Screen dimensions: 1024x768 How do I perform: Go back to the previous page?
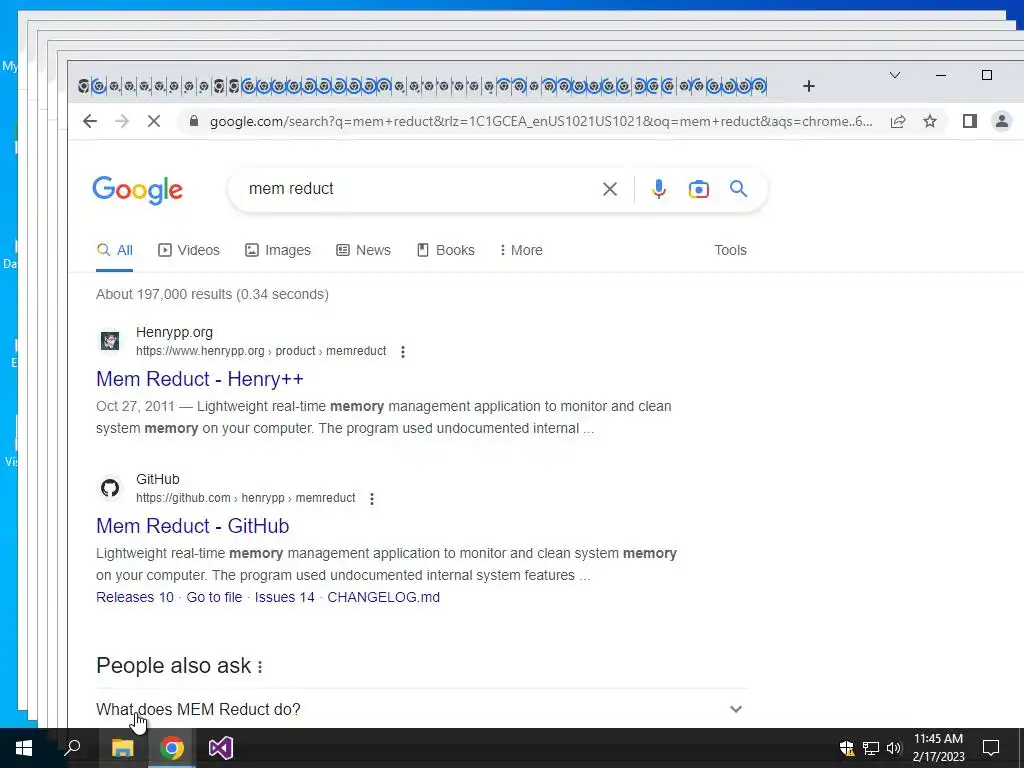pyautogui.click(x=90, y=121)
